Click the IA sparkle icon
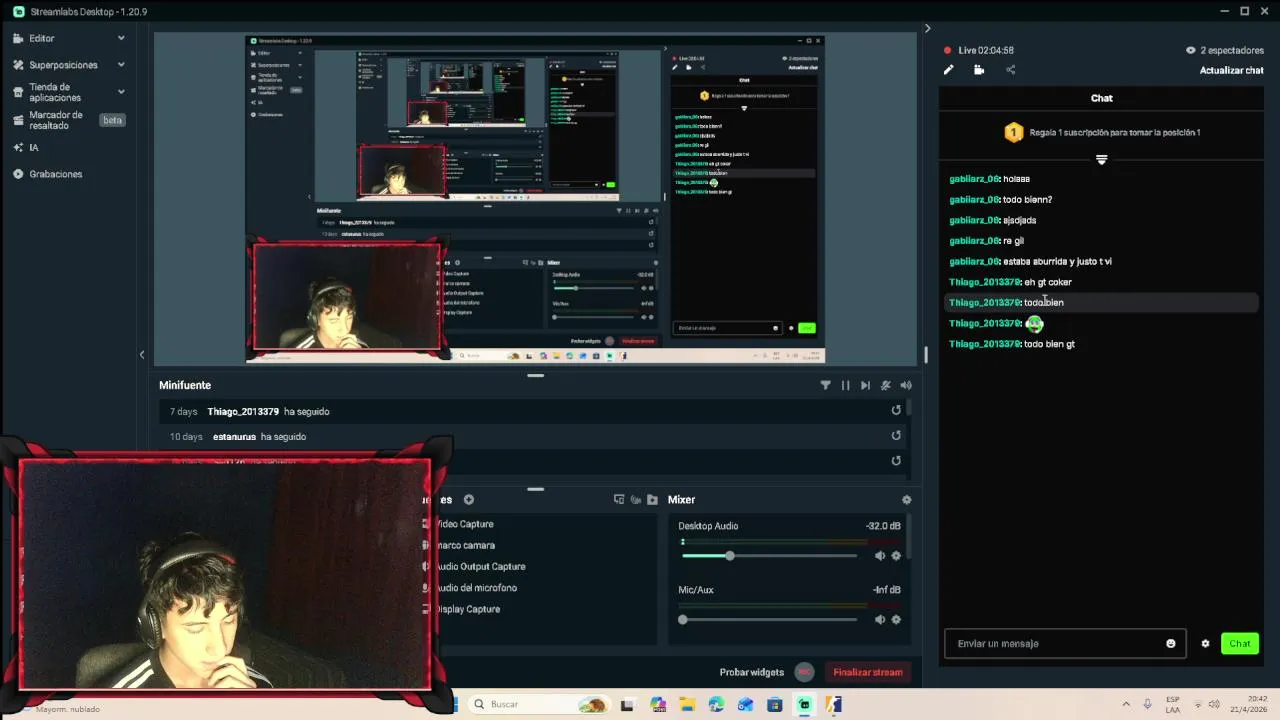This screenshot has height=720, width=1280. [18, 148]
